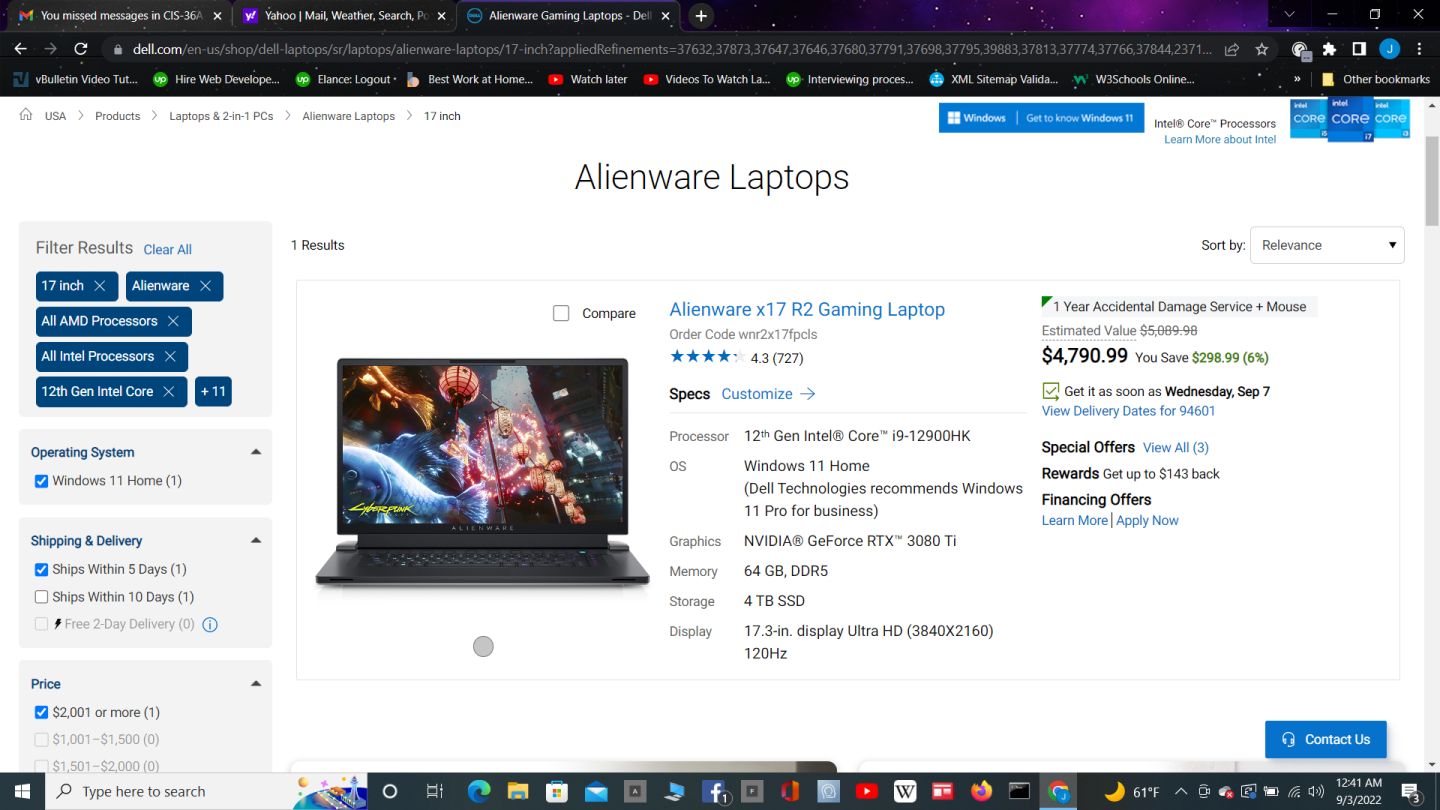
Task: Go to the home icon in the breadcrumb
Action: [26, 115]
